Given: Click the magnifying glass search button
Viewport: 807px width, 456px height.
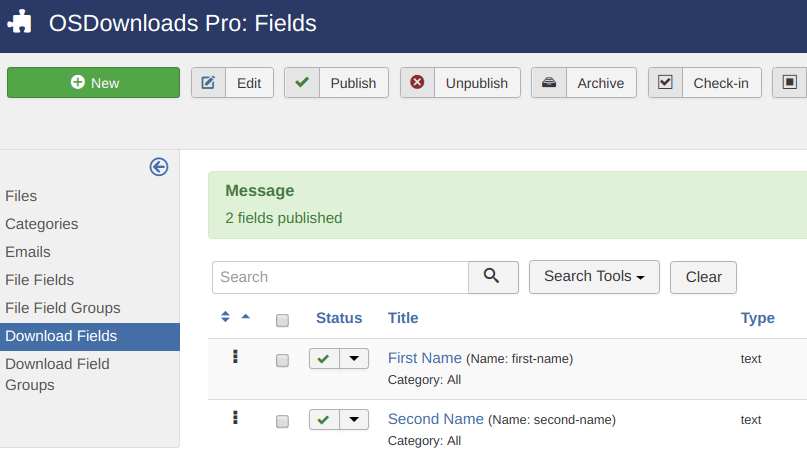Looking at the screenshot, I should [493, 277].
